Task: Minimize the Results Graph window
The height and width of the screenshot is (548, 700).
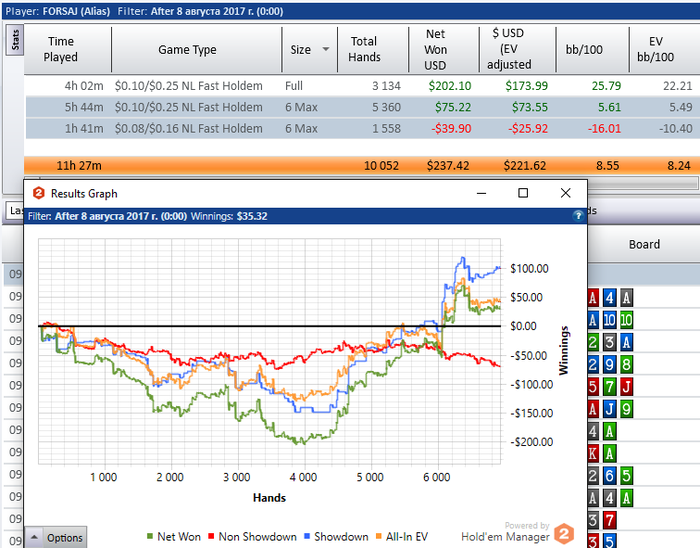Action: tap(481, 193)
